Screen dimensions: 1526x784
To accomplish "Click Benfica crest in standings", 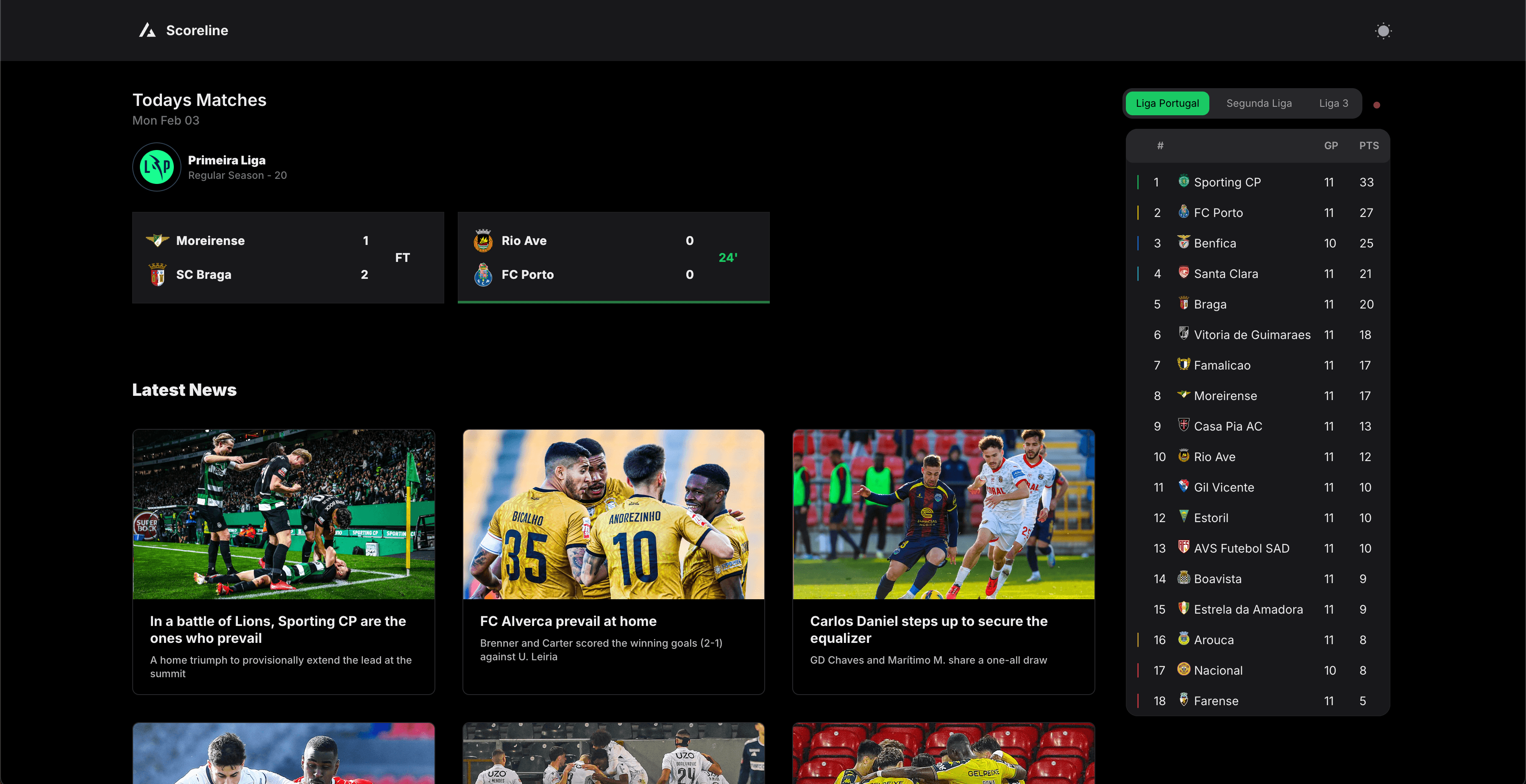I will point(1183,242).
